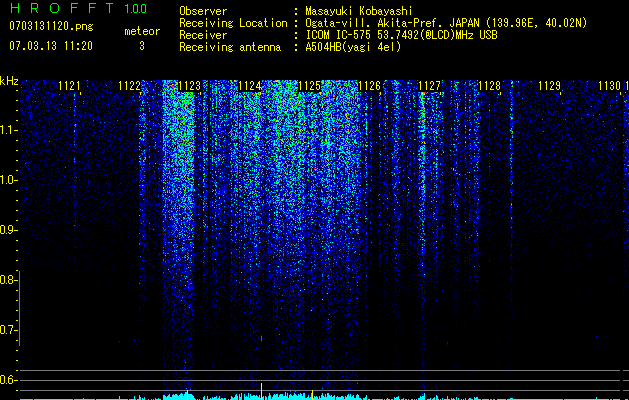Click the 1126 time axis label
This screenshot has width=629, height=400.
pos(369,86)
